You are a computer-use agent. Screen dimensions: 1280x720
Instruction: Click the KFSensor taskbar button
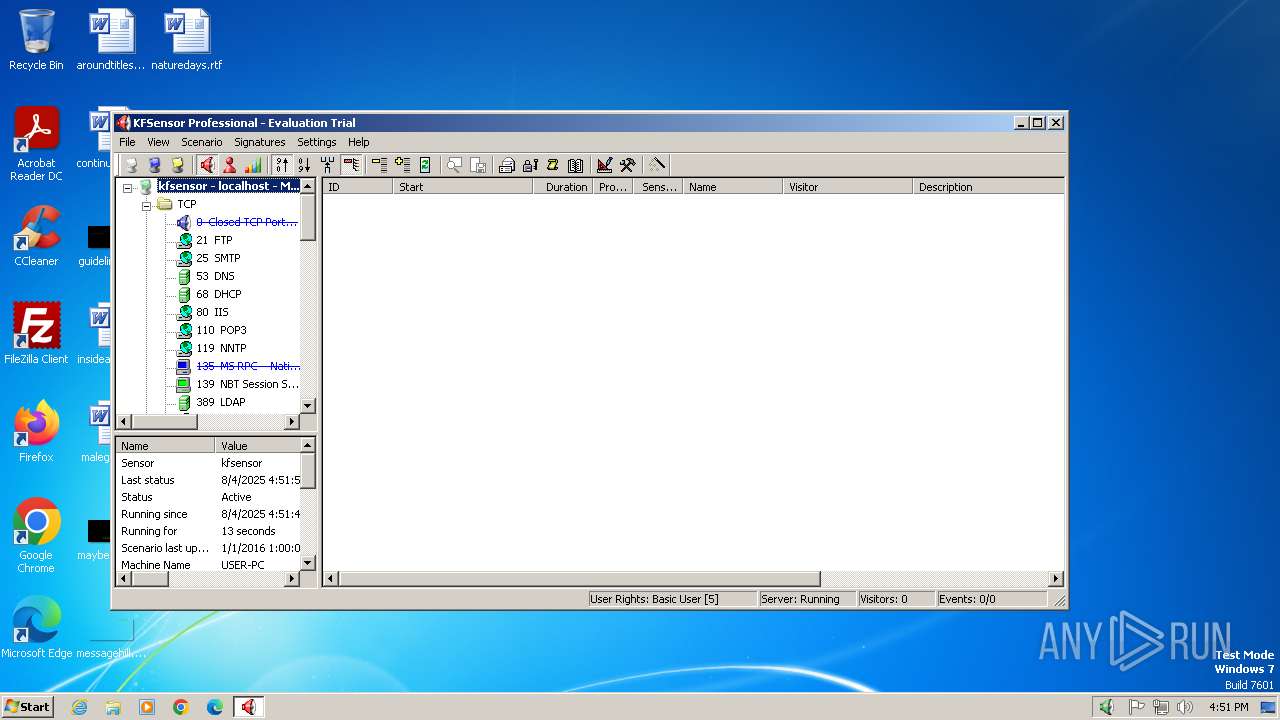248,707
